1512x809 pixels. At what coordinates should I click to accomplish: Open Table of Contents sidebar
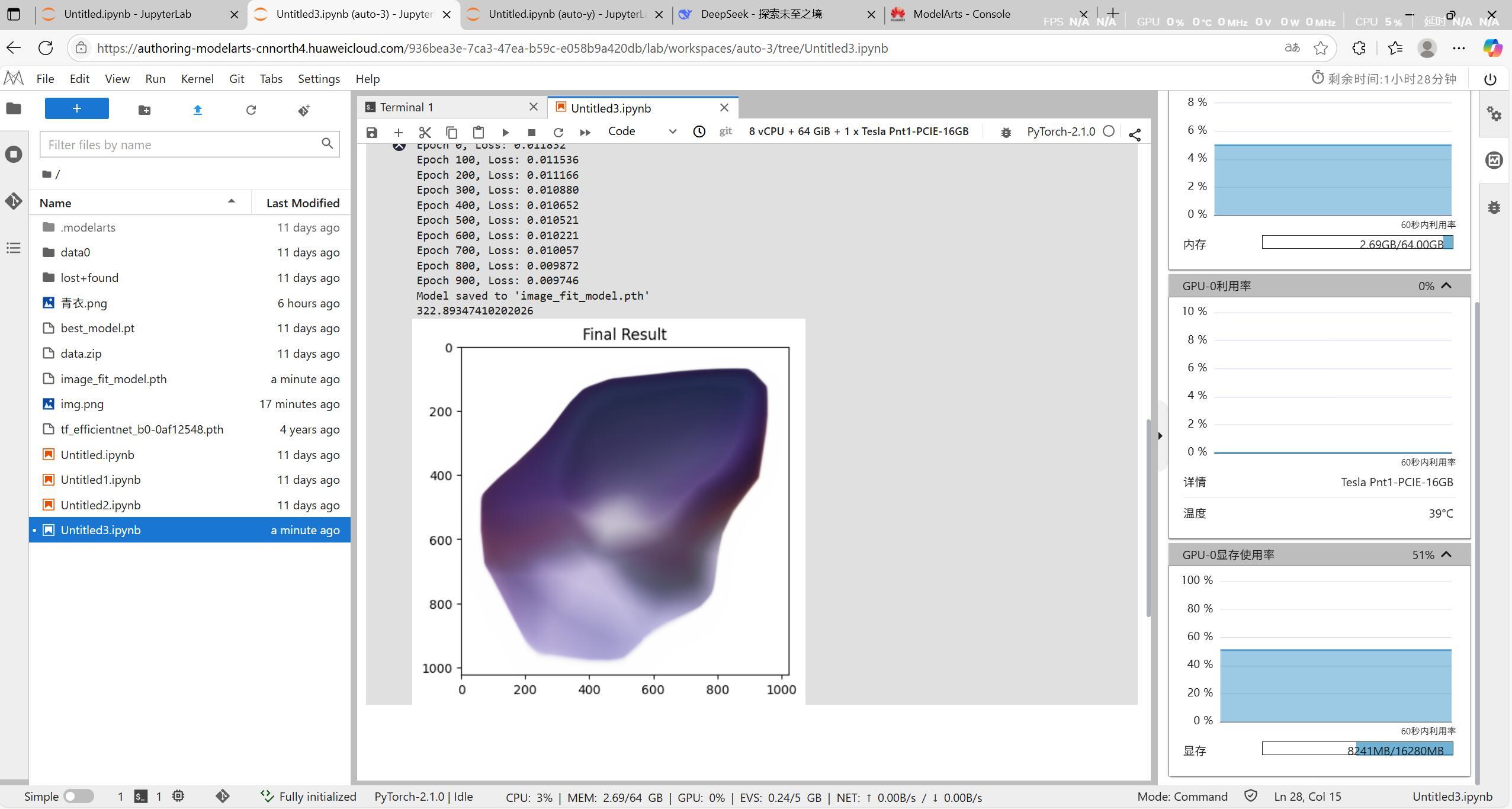[14, 248]
